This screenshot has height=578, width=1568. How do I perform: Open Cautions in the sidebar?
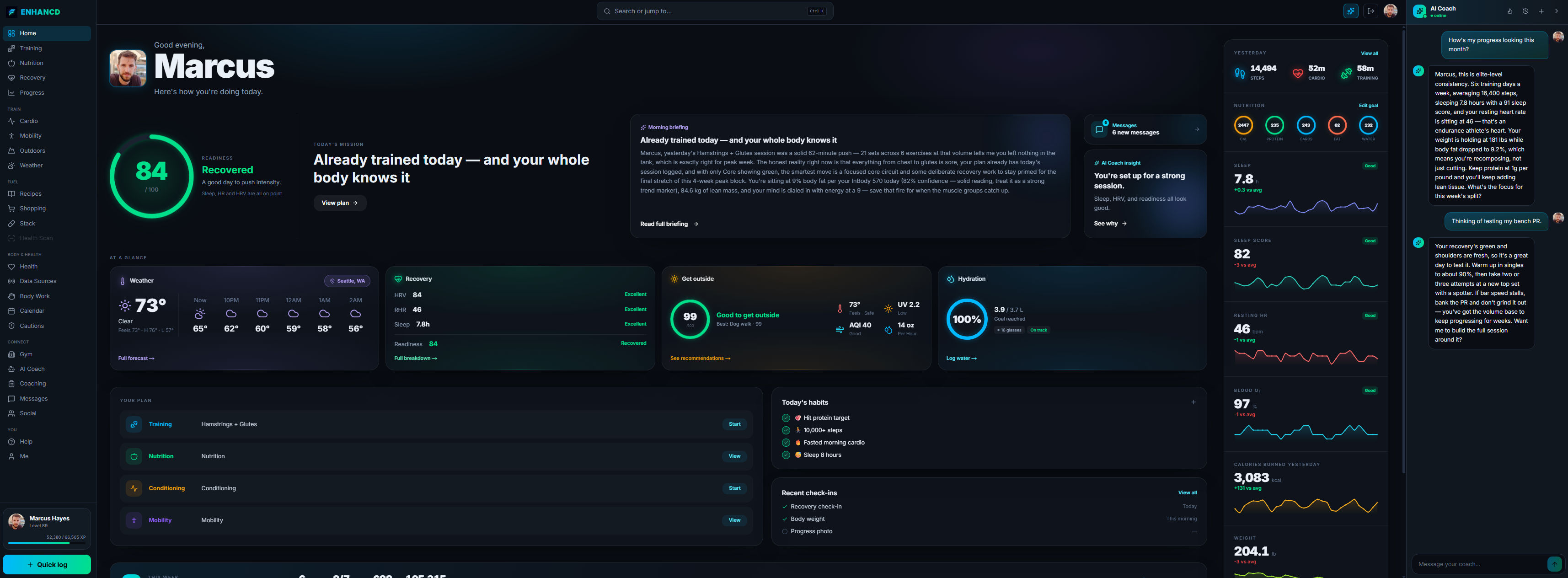(x=47, y=326)
